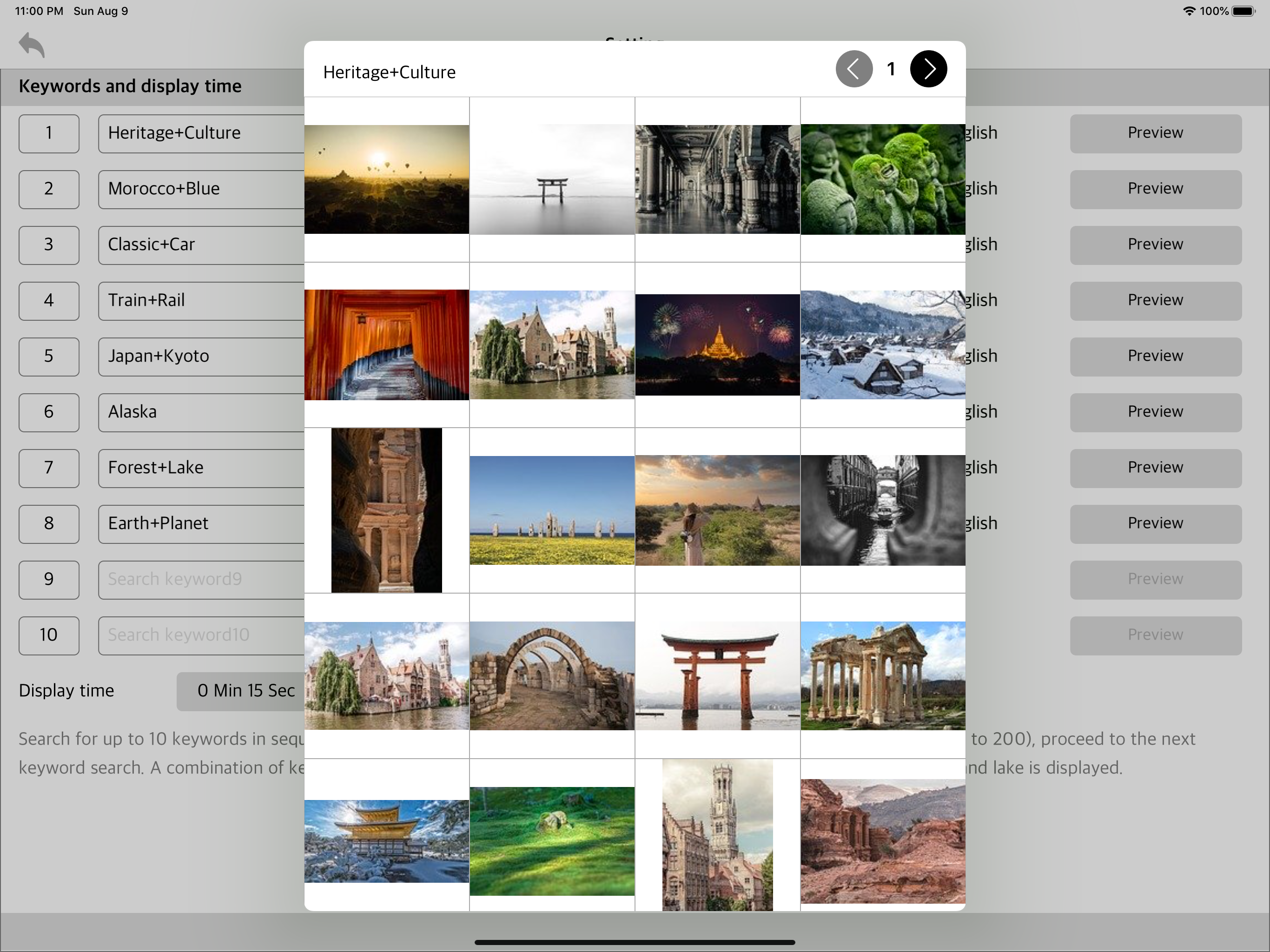Select the fireworks over golden pagoda thumbnail
1270x952 pixels.
pyautogui.click(x=717, y=344)
